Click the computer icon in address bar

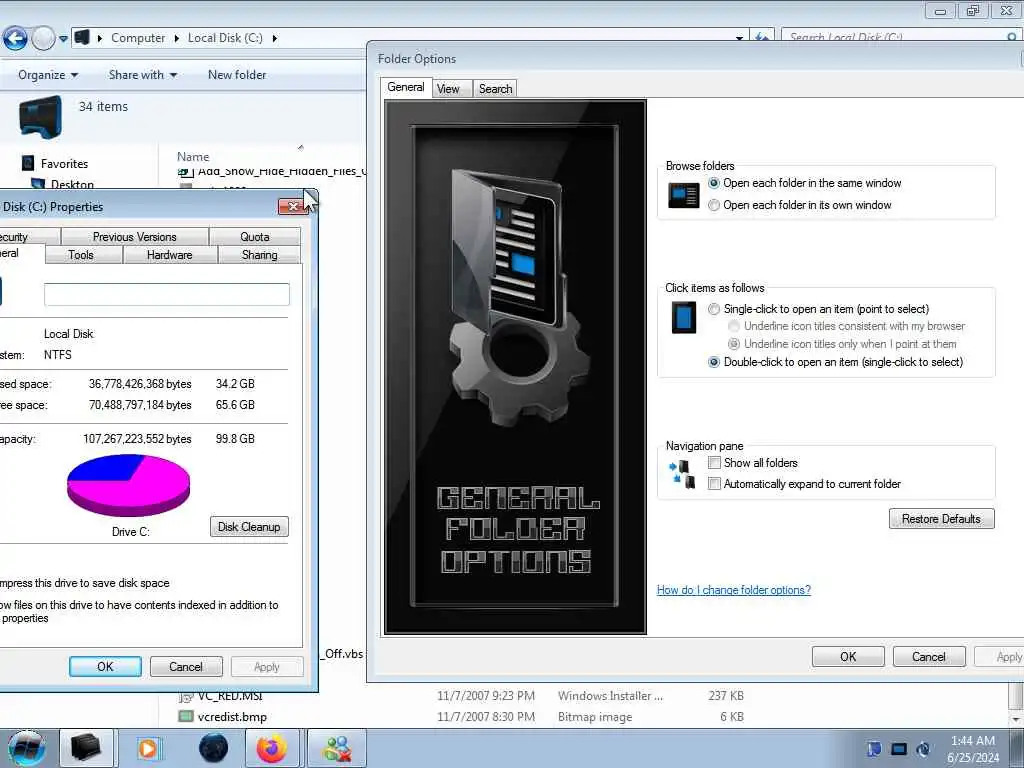pyautogui.click(x=82, y=37)
